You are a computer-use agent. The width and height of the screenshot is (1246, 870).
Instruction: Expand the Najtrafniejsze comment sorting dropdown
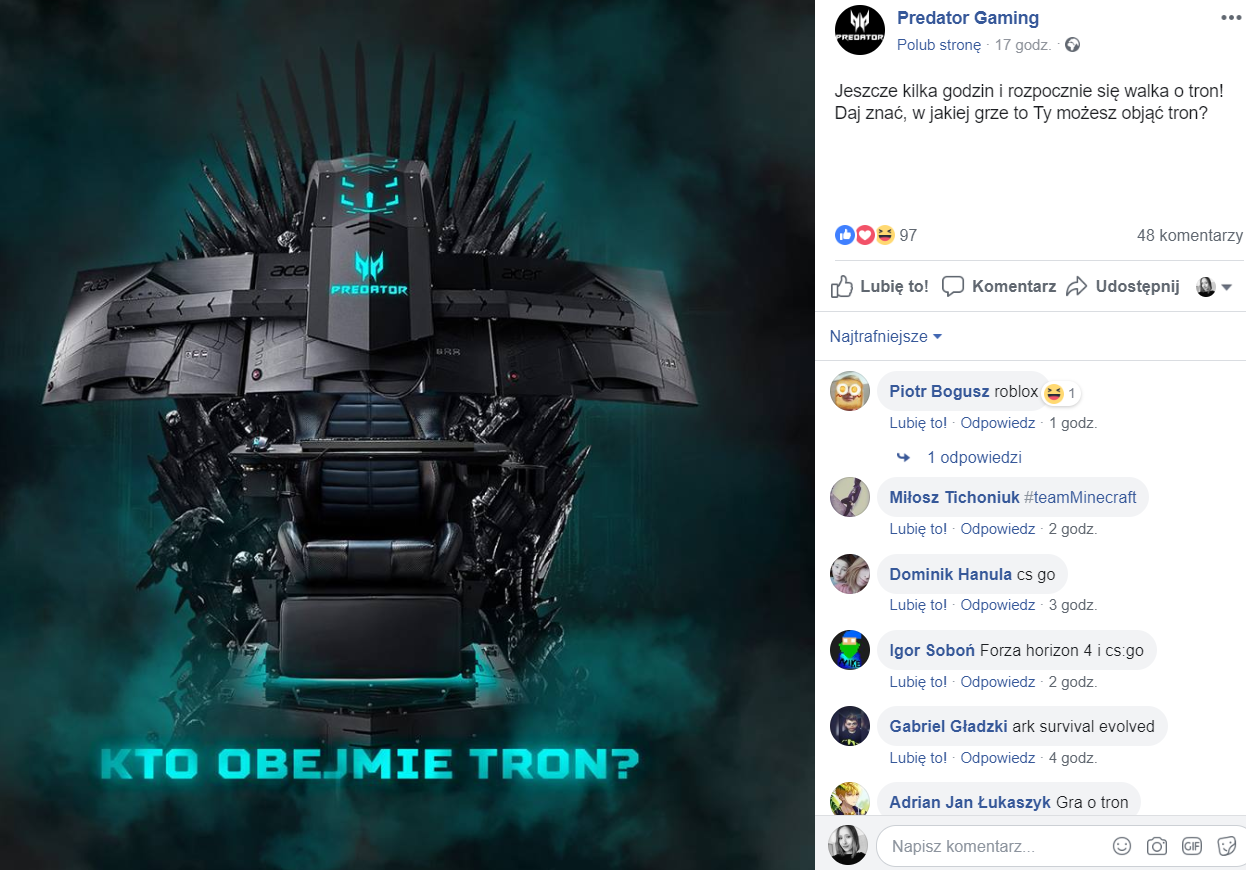[x=886, y=337]
